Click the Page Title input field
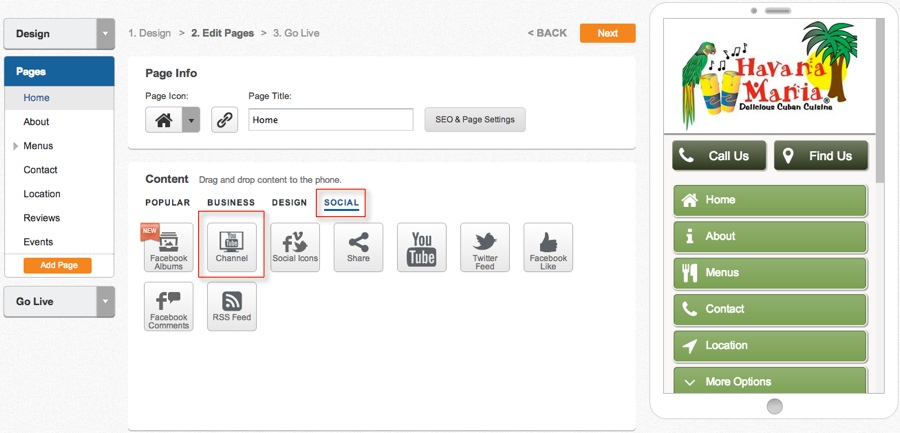The height and width of the screenshot is (433, 900). pyautogui.click(x=331, y=119)
